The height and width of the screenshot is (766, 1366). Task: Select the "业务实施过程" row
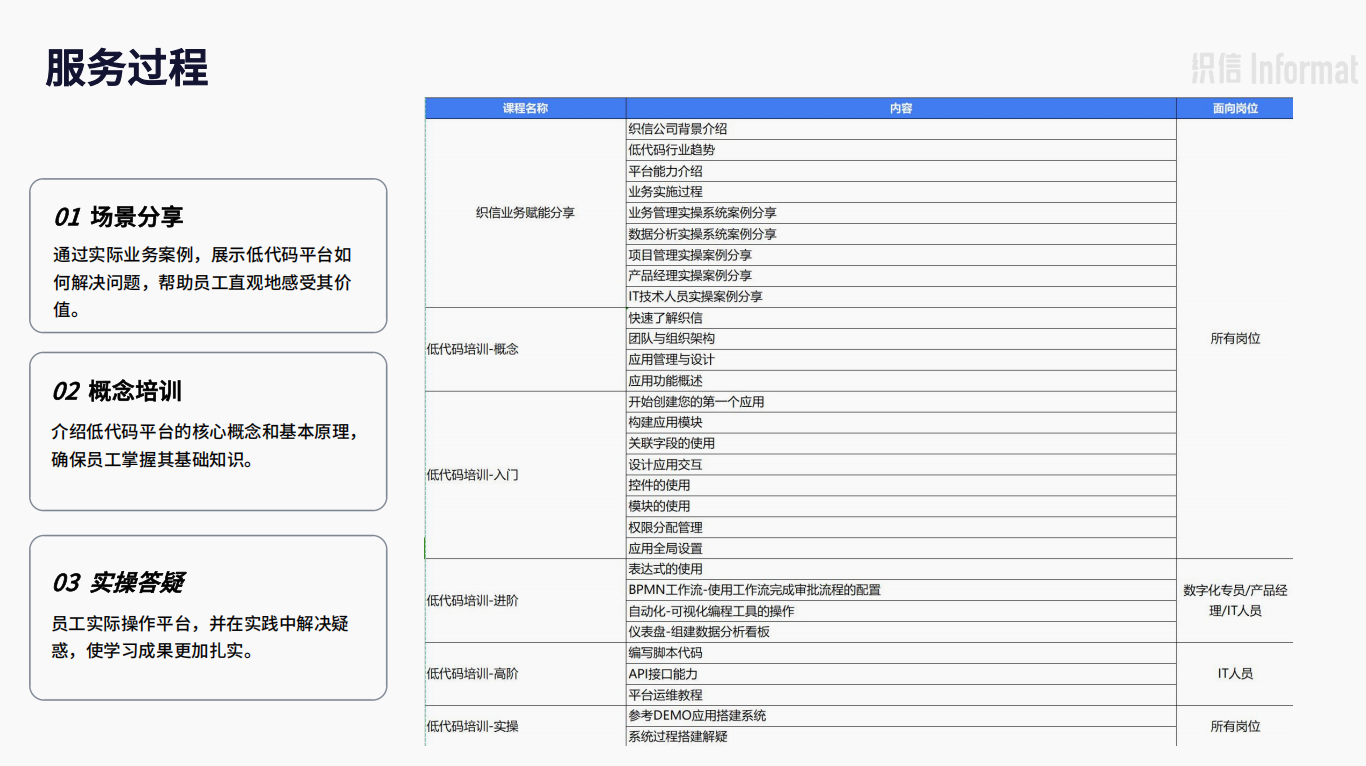[901, 192]
